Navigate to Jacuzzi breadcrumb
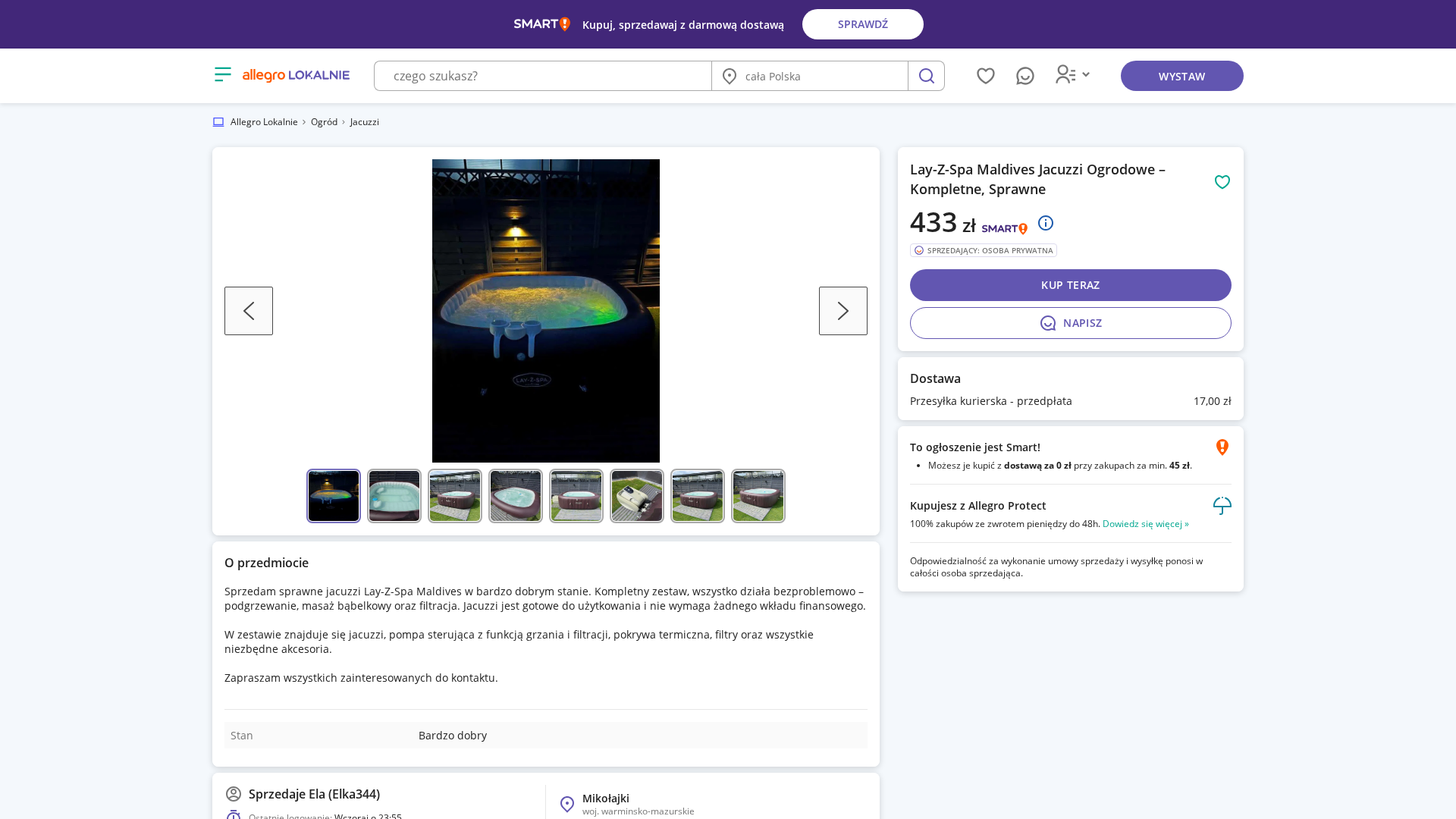The width and height of the screenshot is (1456, 819). click(x=364, y=122)
